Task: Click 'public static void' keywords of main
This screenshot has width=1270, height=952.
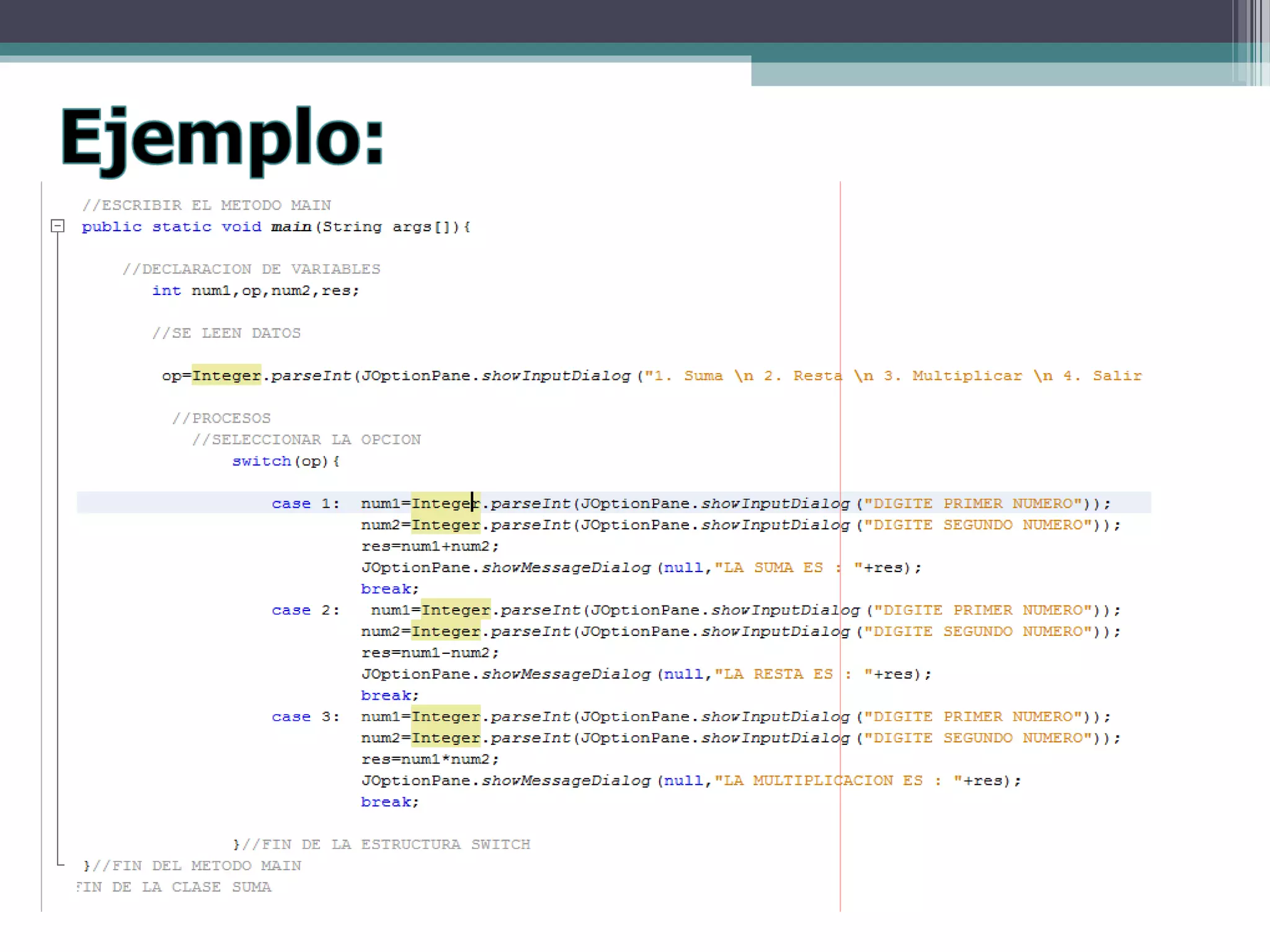Action: [x=171, y=227]
